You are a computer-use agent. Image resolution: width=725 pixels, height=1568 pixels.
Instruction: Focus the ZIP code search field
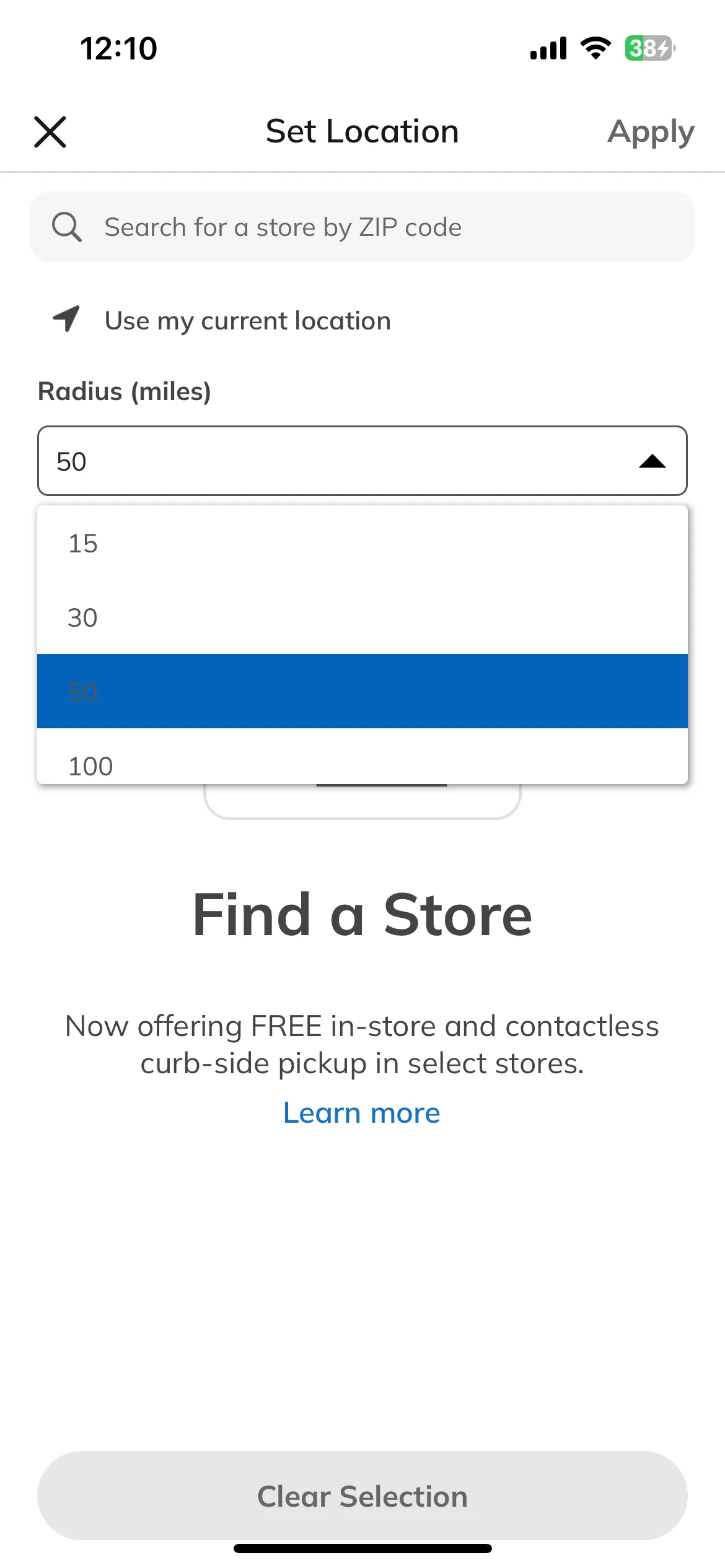coord(362,227)
